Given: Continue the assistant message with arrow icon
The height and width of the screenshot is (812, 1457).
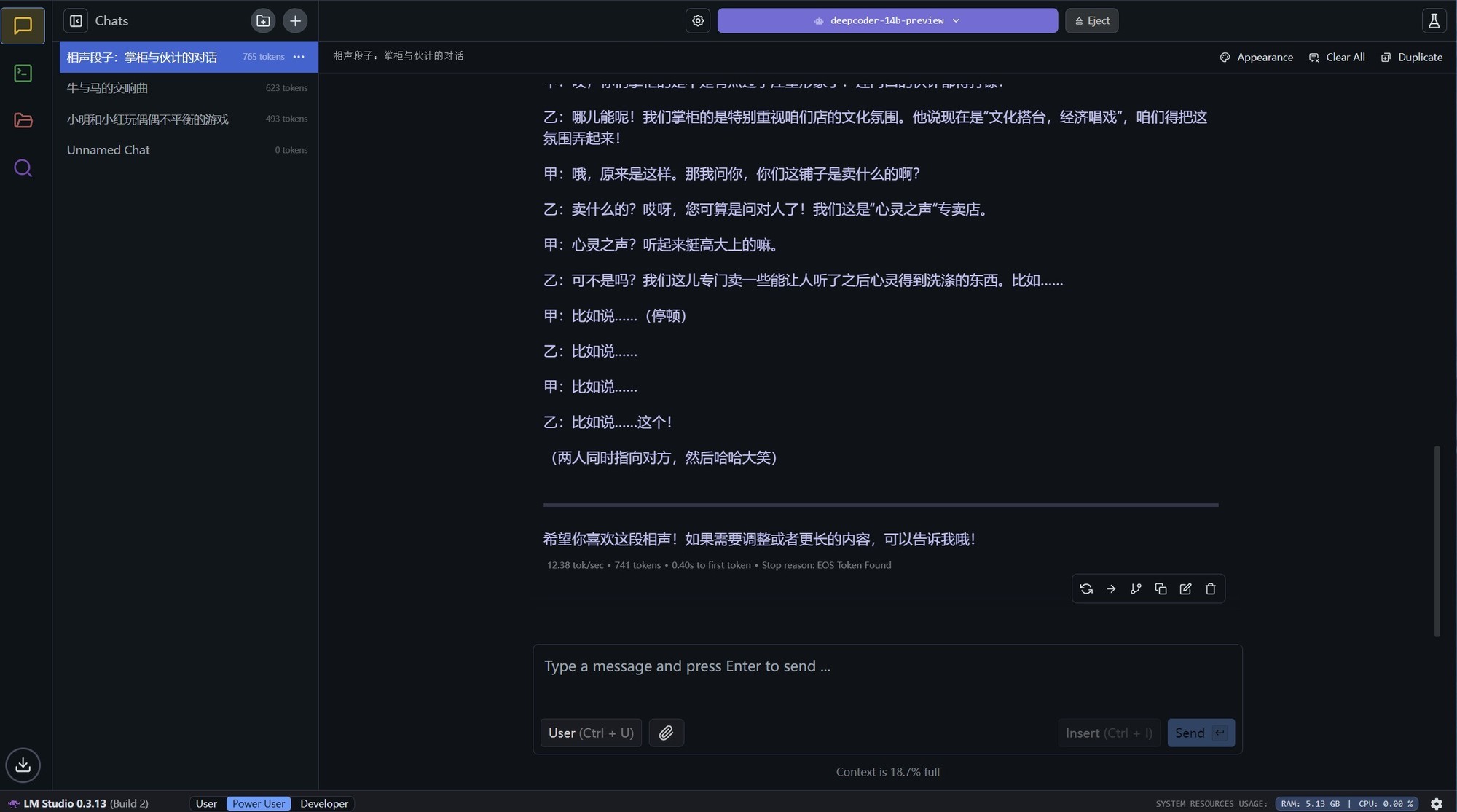Looking at the screenshot, I should click(x=1111, y=589).
